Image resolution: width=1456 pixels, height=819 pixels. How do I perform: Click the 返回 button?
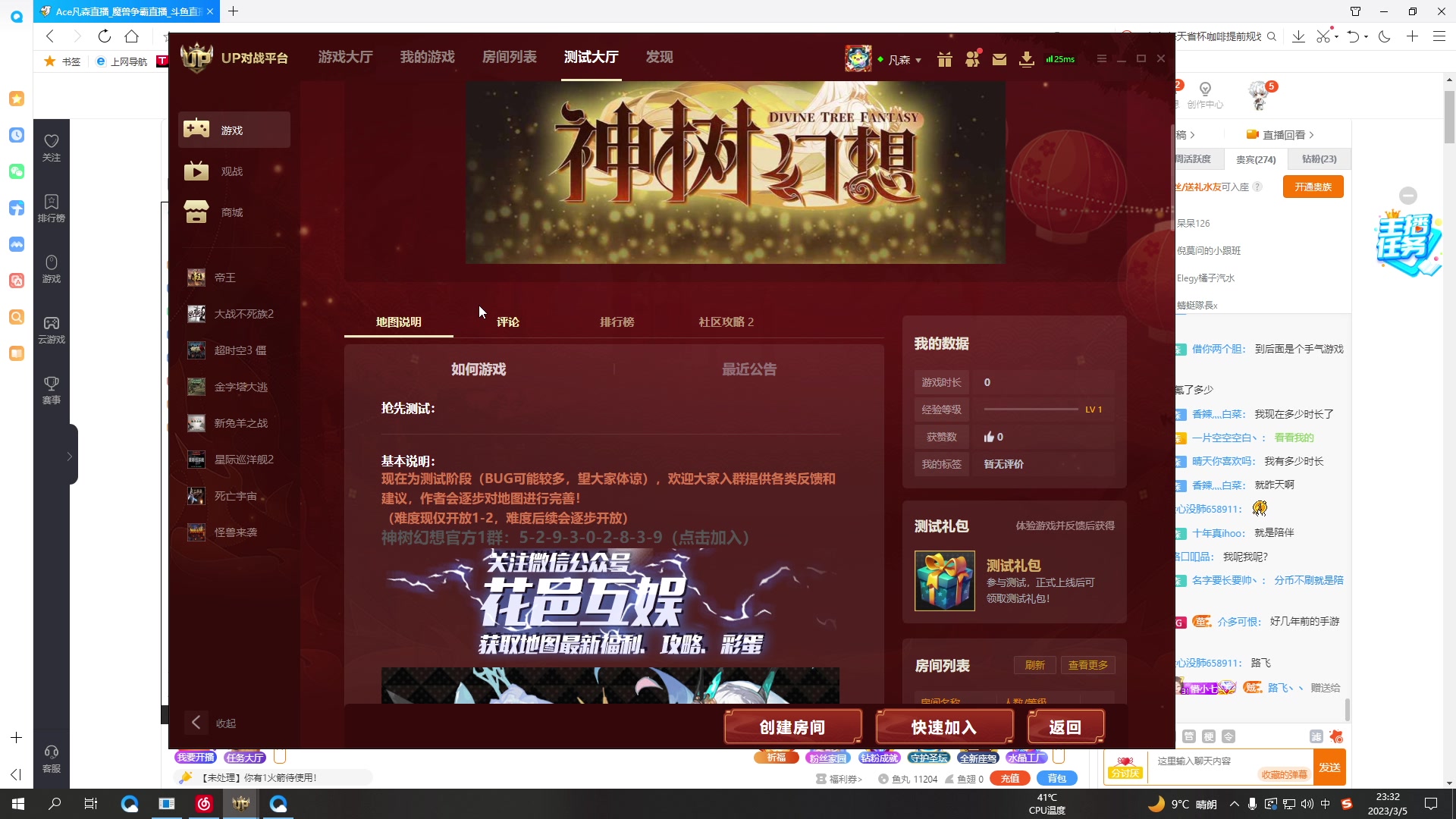(x=1065, y=727)
